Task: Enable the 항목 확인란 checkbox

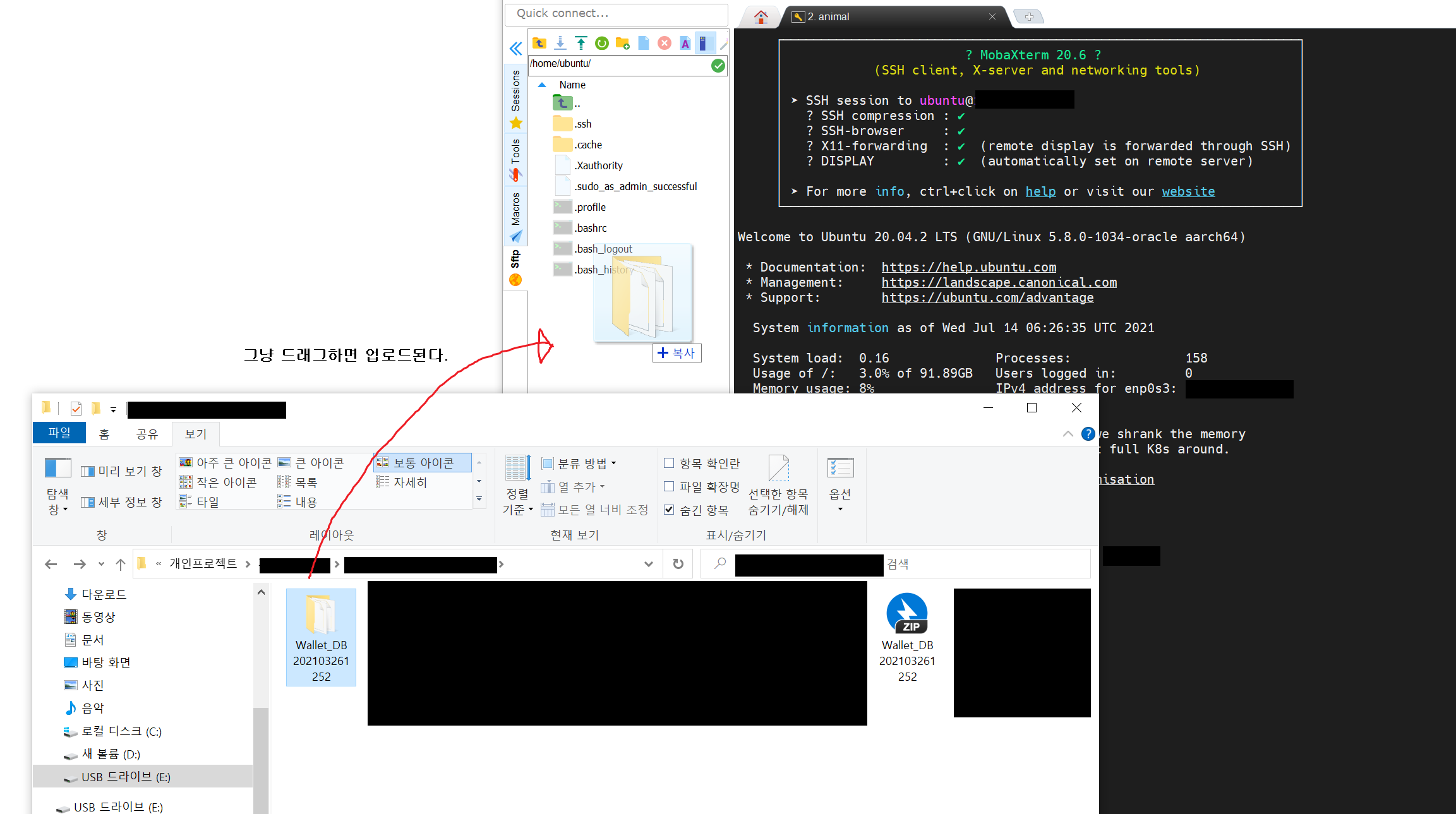Action: (x=669, y=463)
